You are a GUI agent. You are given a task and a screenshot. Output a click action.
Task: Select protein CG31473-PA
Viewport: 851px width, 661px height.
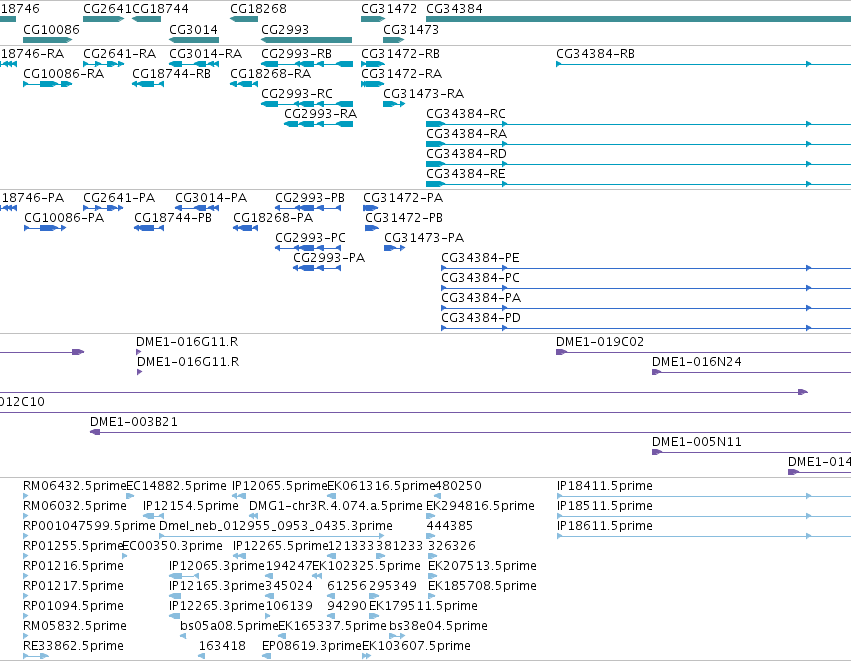pyautogui.click(x=395, y=249)
